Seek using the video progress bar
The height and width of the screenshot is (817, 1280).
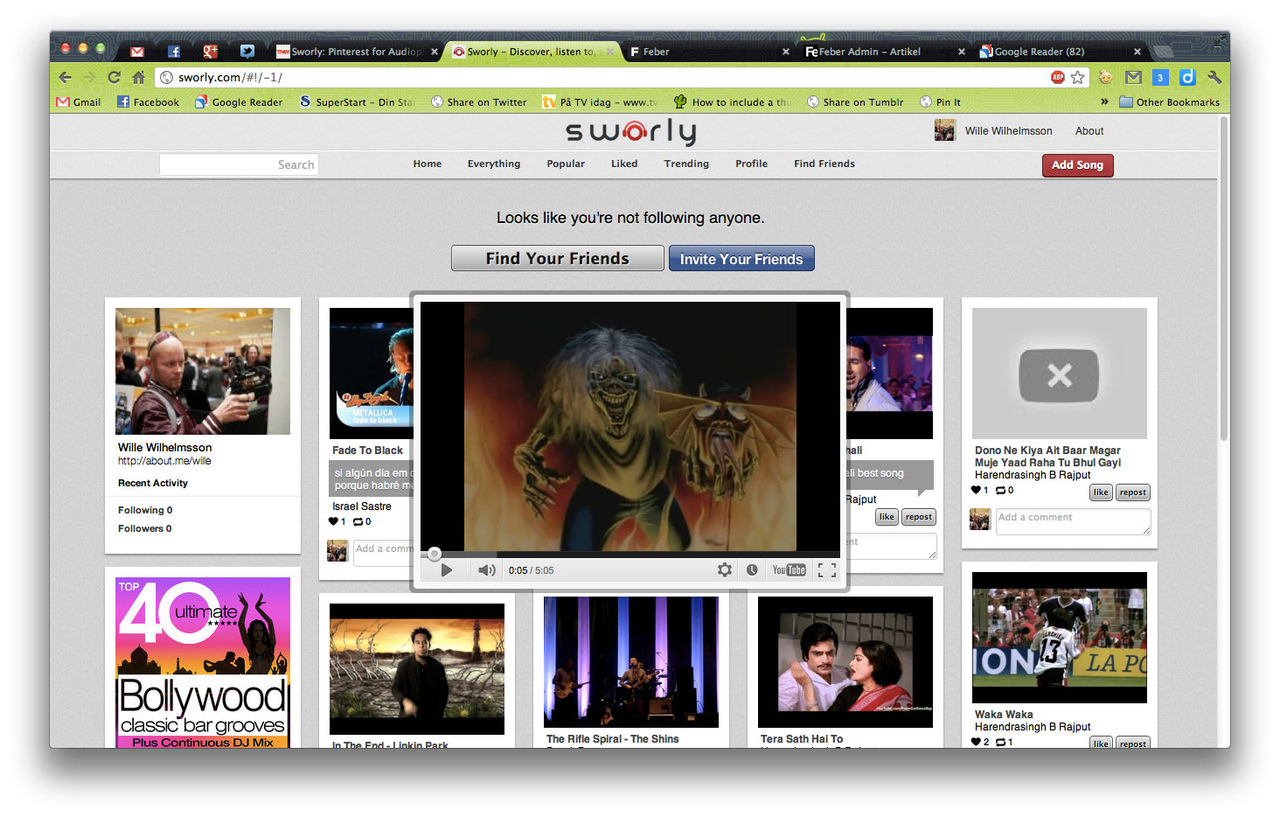[630, 553]
